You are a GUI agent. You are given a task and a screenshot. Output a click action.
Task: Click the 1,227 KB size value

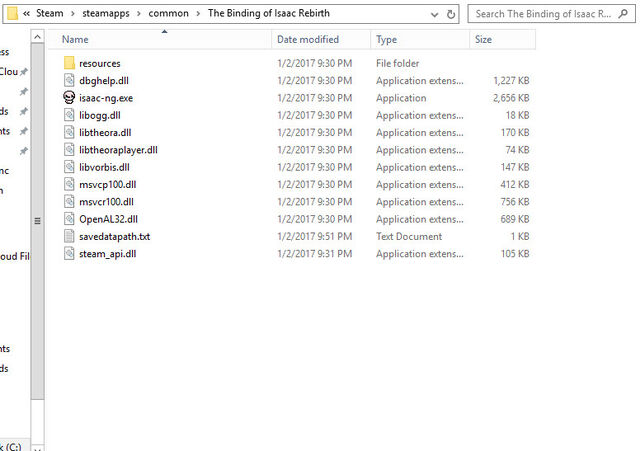pyautogui.click(x=511, y=81)
